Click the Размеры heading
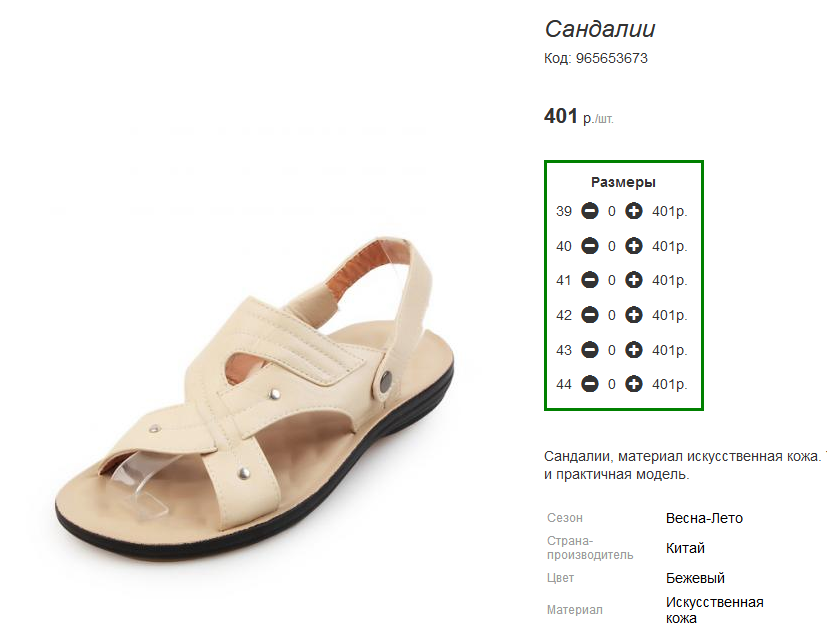Screen dimensions: 827x634 coord(623,182)
